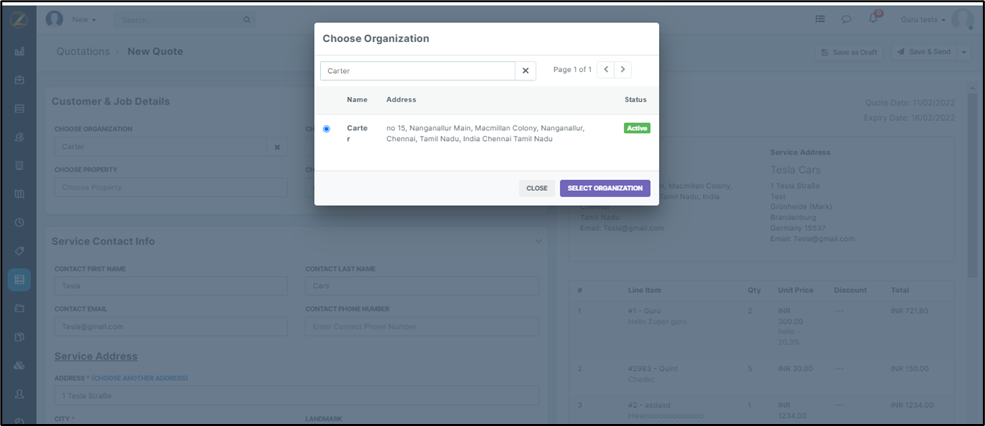Go to next page in organization dialog
The image size is (985, 426).
623,69
